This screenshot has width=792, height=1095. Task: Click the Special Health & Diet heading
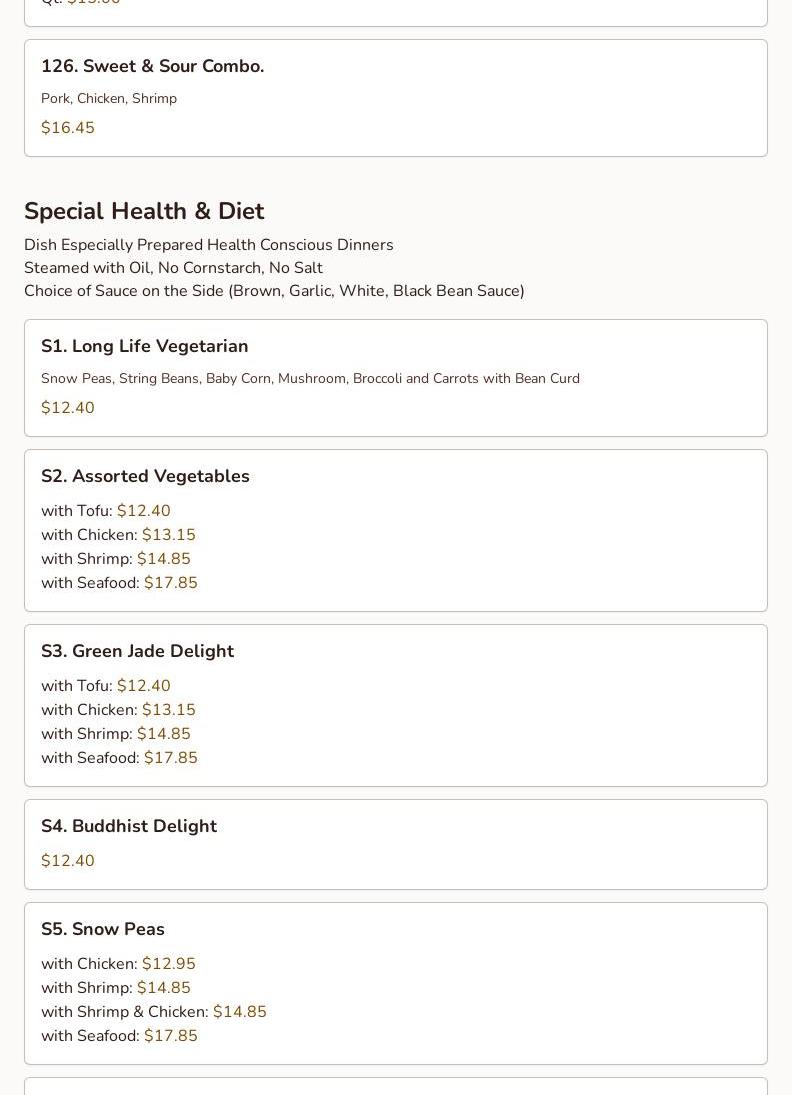[x=144, y=211]
